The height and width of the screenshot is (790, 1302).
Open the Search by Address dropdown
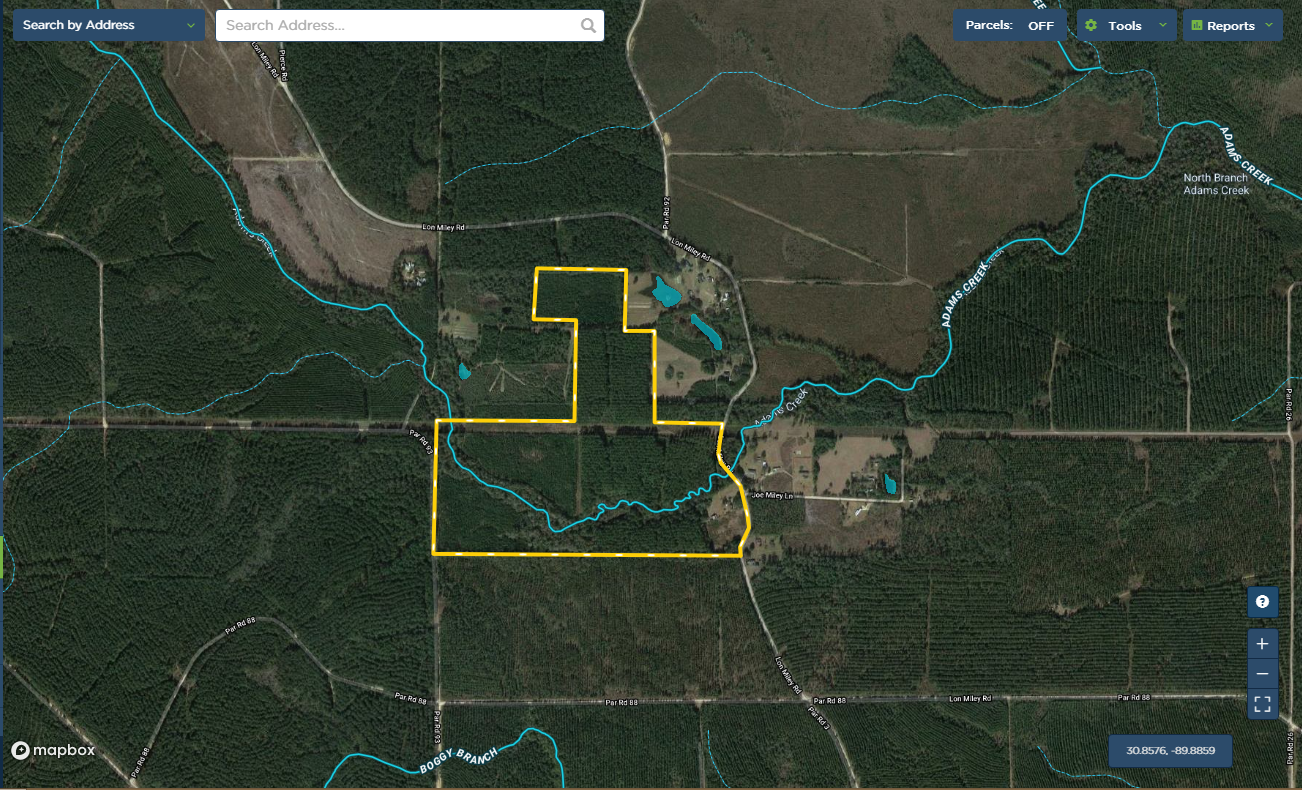(x=109, y=25)
